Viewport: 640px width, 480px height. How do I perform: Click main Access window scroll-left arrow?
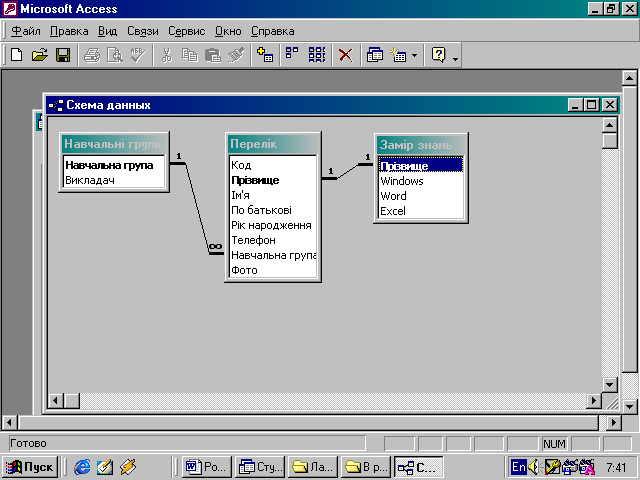click(x=10, y=423)
